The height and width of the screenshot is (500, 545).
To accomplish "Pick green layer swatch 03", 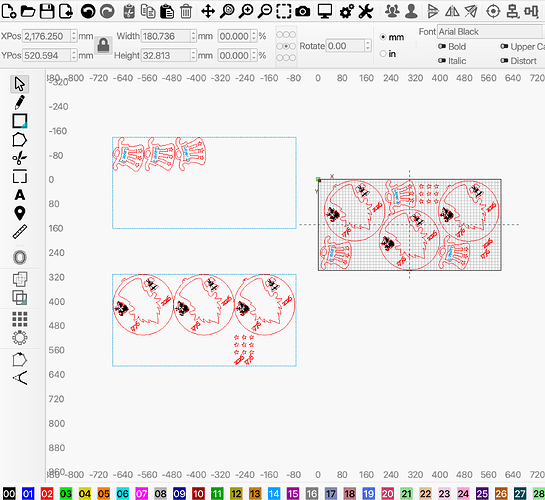I will [x=66, y=493].
